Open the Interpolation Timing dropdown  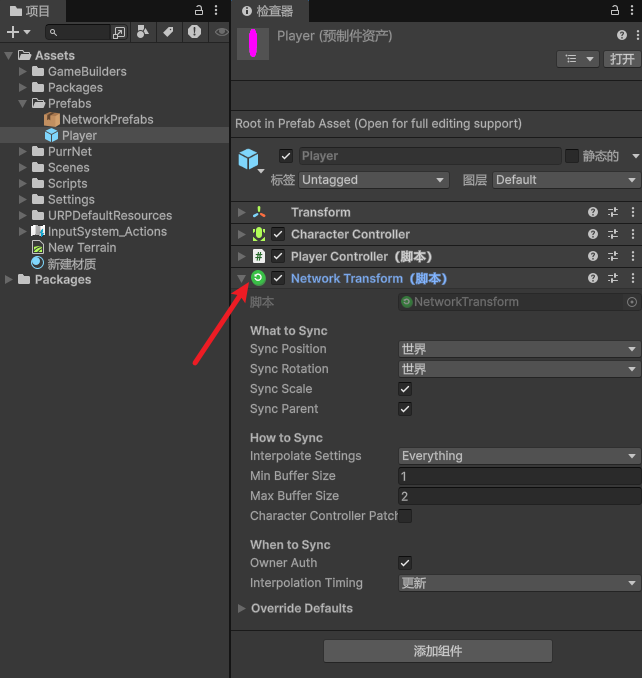tap(519, 583)
